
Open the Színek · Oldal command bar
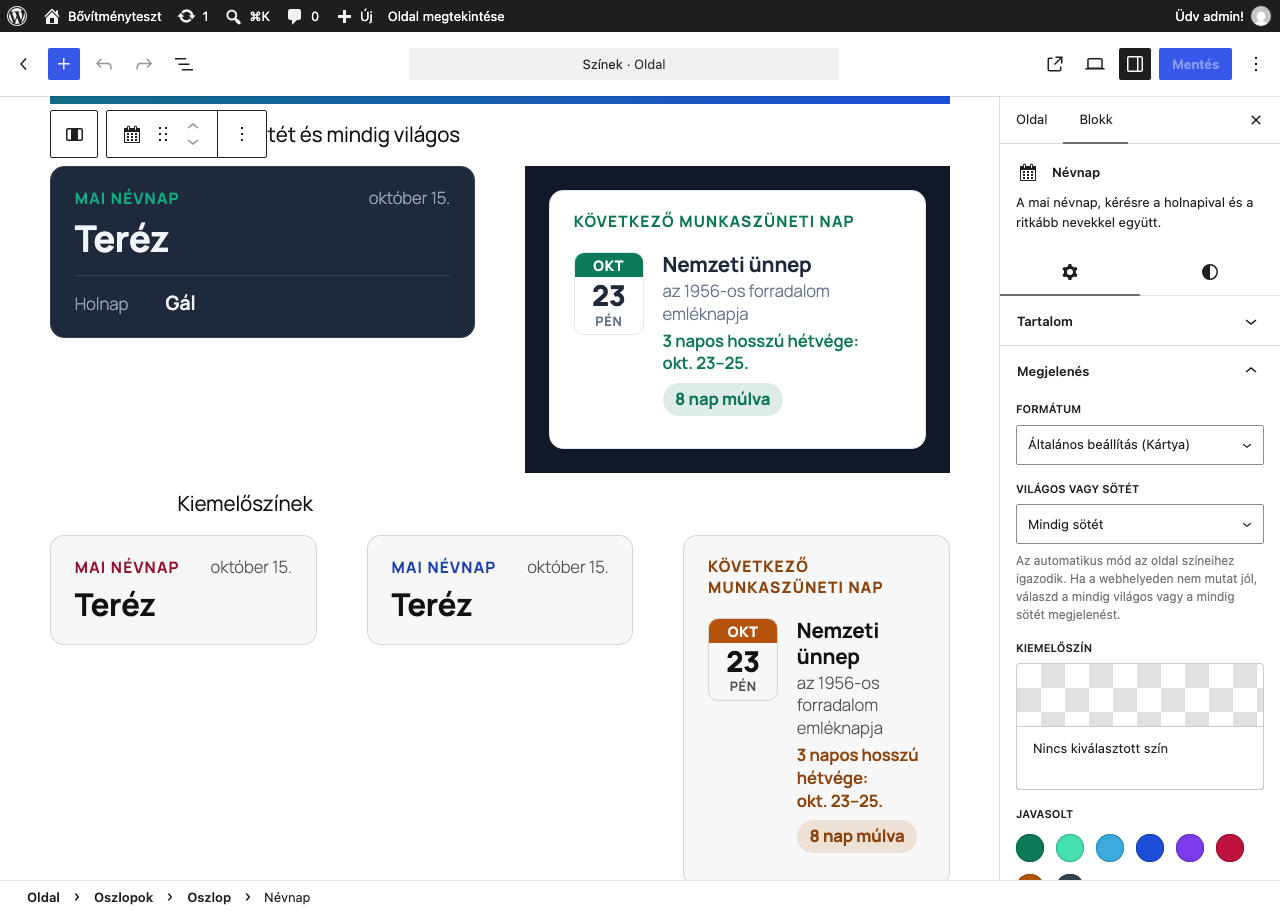coord(624,64)
